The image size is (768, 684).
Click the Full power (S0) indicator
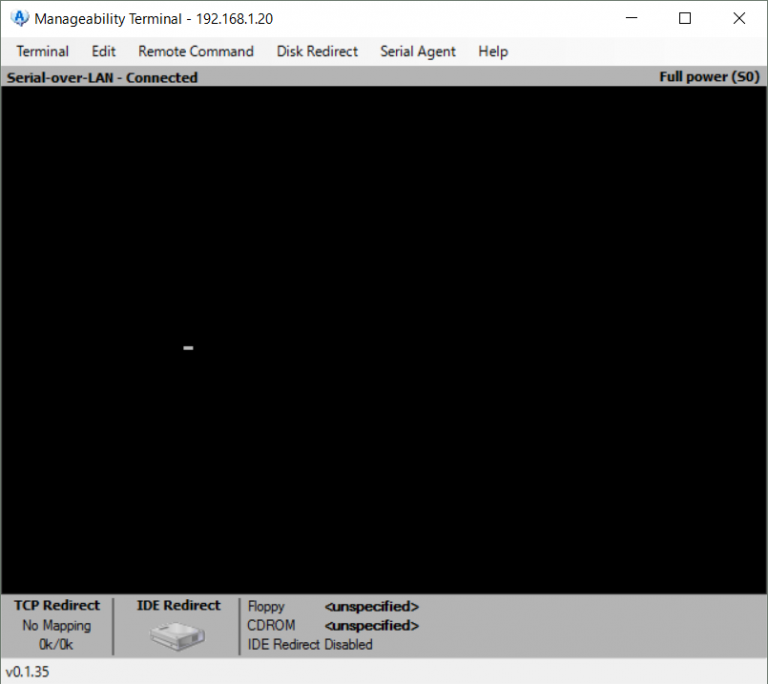[x=709, y=77]
